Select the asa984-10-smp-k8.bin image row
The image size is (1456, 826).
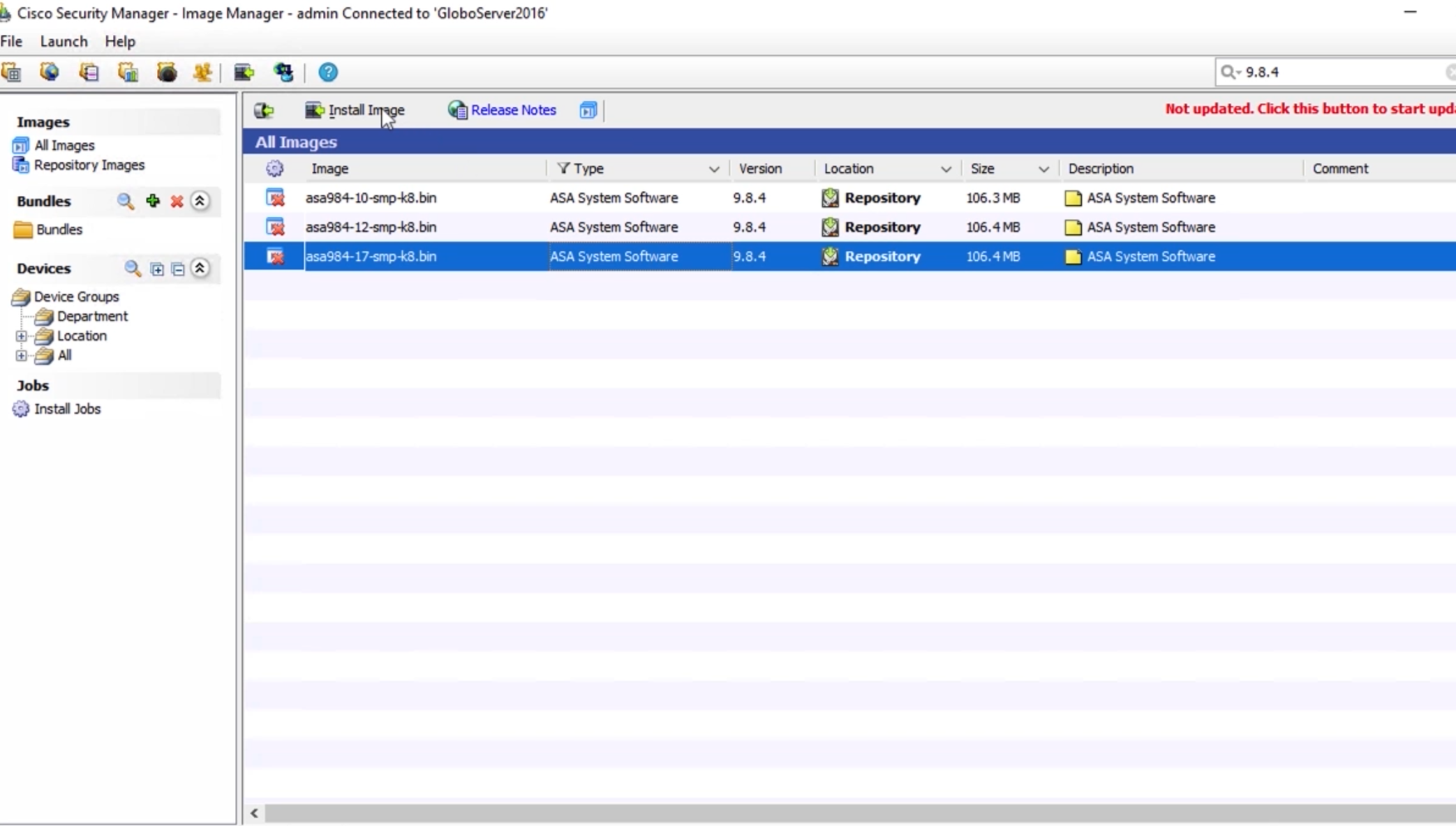click(849, 198)
